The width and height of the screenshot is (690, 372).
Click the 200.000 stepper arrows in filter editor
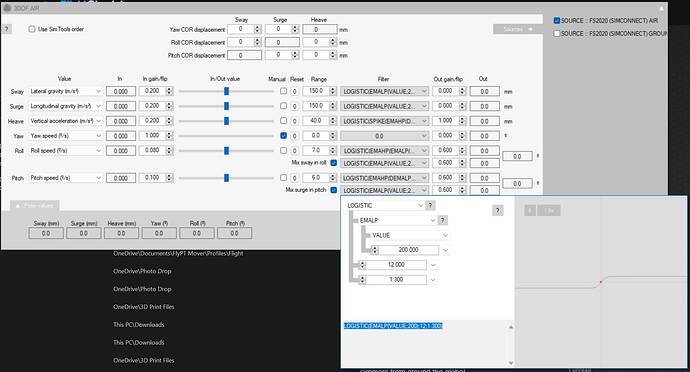pyautogui.click(x=375, y=250)
